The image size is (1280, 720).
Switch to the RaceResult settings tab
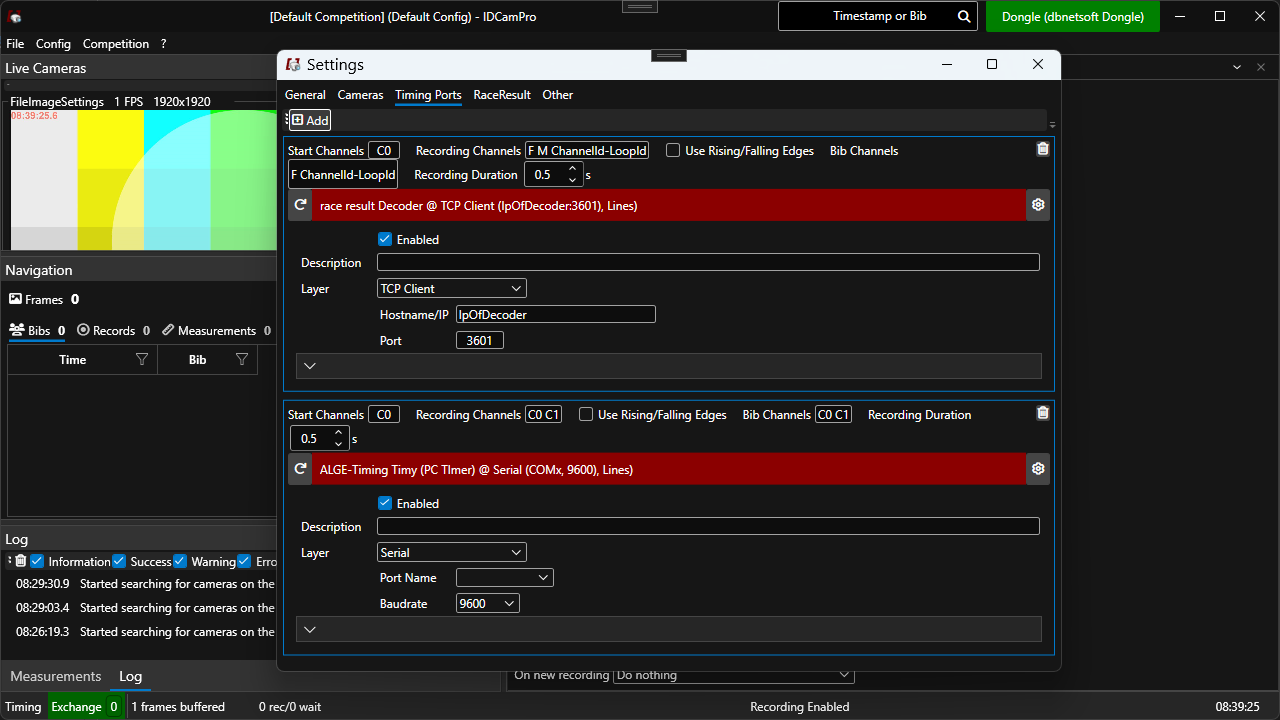(502, 95)
